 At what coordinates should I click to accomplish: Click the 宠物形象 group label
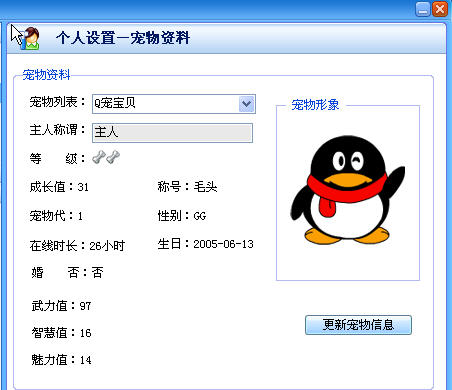point(315,105)
